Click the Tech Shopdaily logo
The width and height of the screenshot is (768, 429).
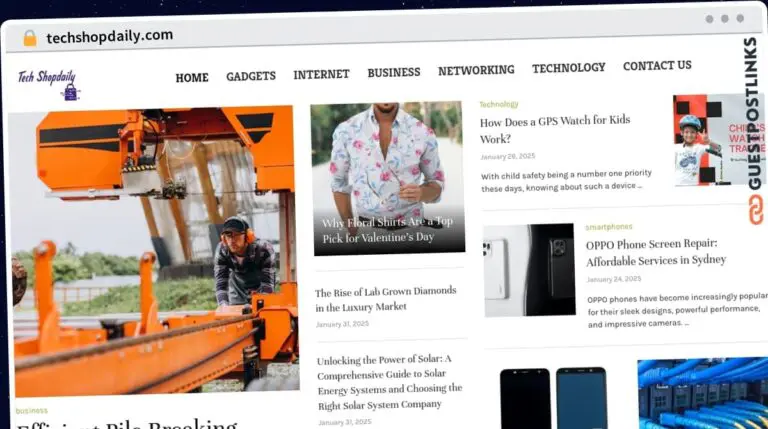click(48, 83)
